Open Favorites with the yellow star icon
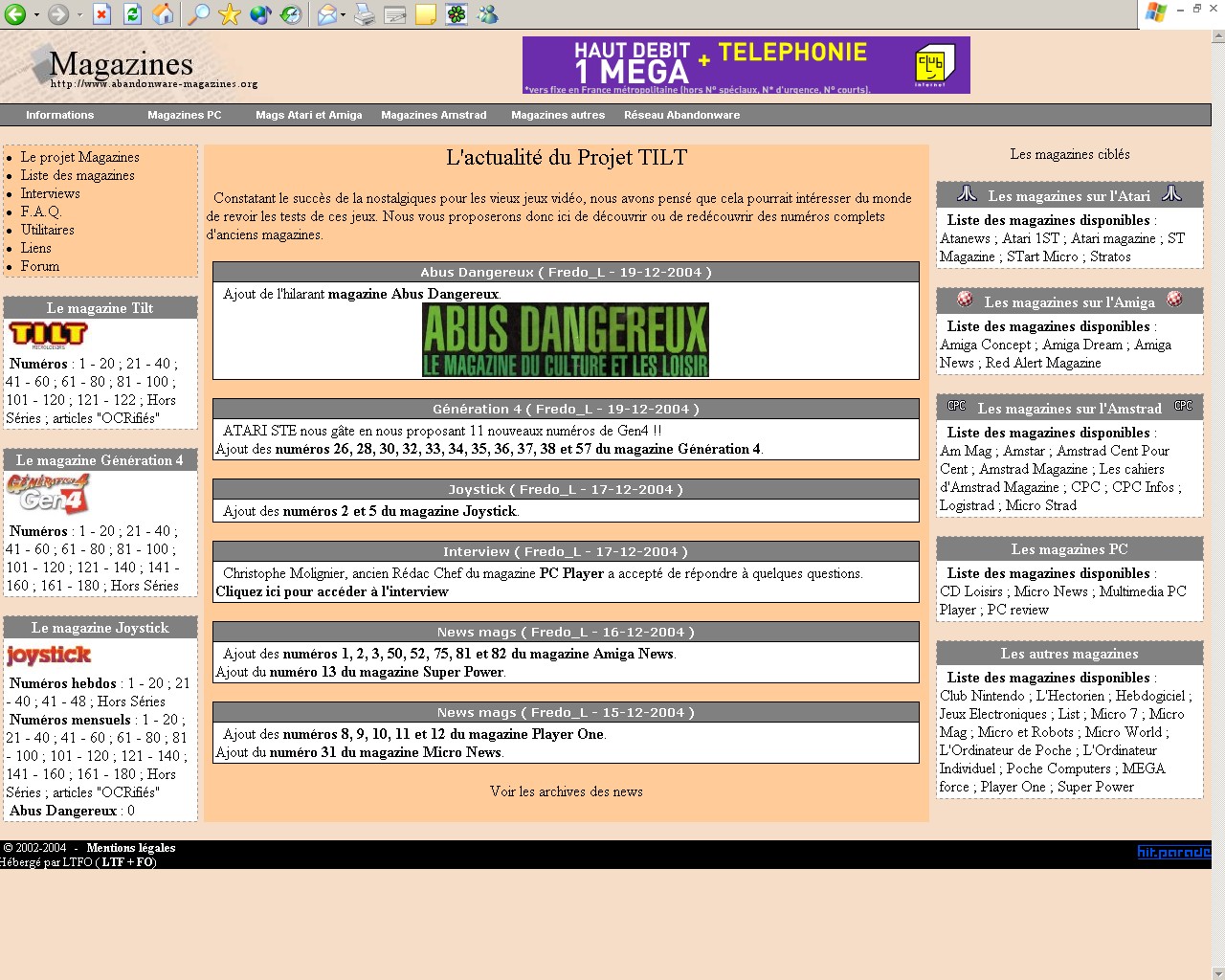Viewport: 1225px width, 980px height. (230, 14)
